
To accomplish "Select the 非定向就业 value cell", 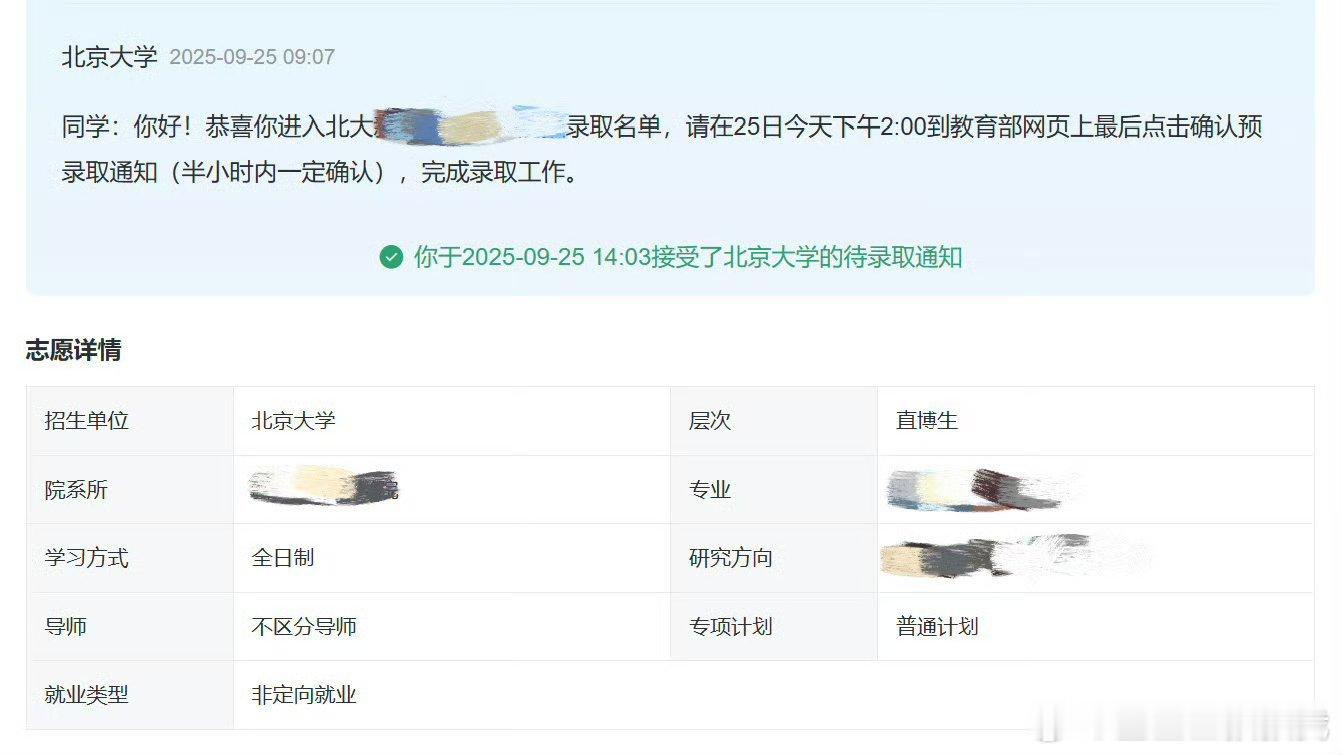I will pyautogui.click(x=774, y=695).
